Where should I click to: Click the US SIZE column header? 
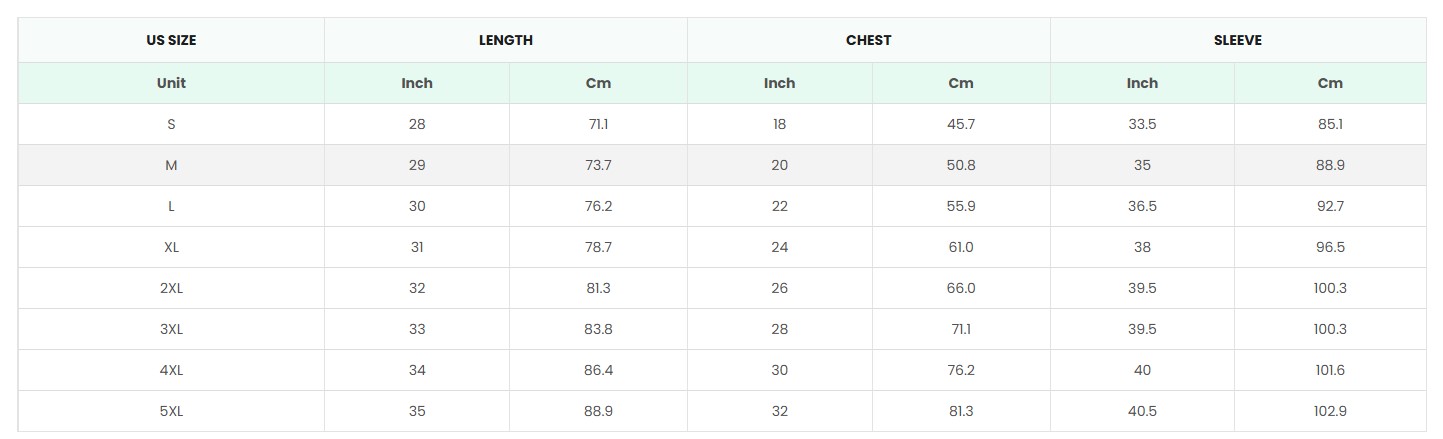tap(171, 41)
